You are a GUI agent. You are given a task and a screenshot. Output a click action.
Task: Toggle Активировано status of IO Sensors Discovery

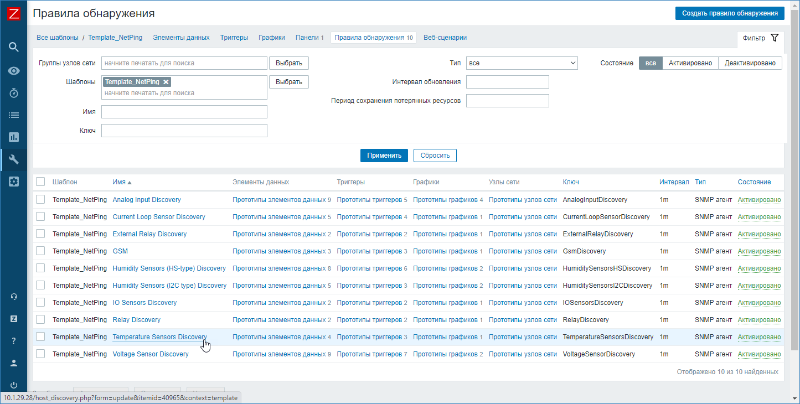click(759, 302)
